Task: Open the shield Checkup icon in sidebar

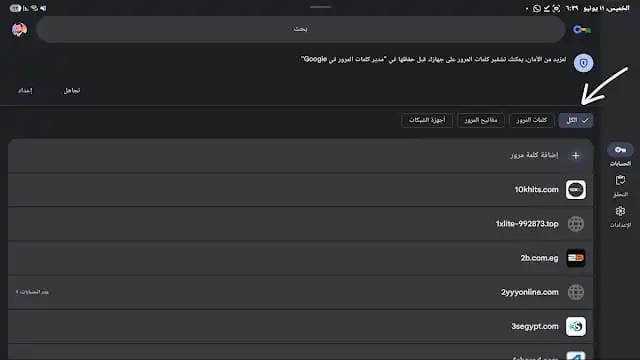Action: coord(620,180)
